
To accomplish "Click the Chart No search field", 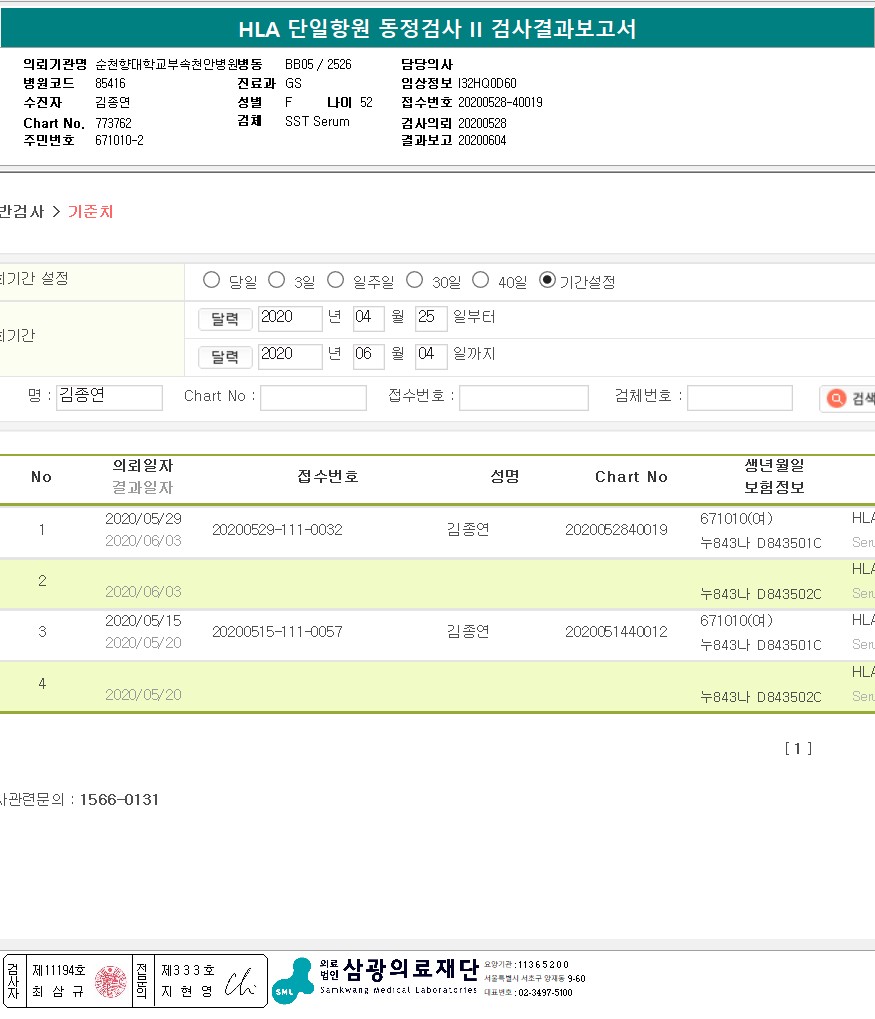I will [313, 398].
